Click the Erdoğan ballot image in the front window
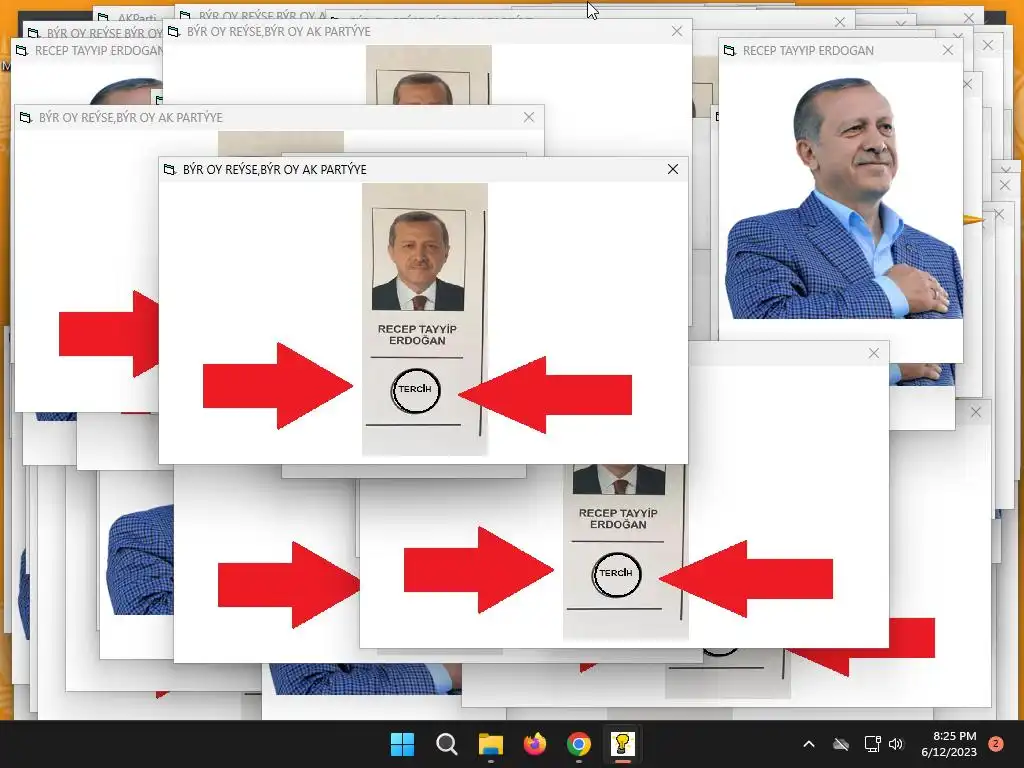This screenshot has width=1024, height=768. 424,319
